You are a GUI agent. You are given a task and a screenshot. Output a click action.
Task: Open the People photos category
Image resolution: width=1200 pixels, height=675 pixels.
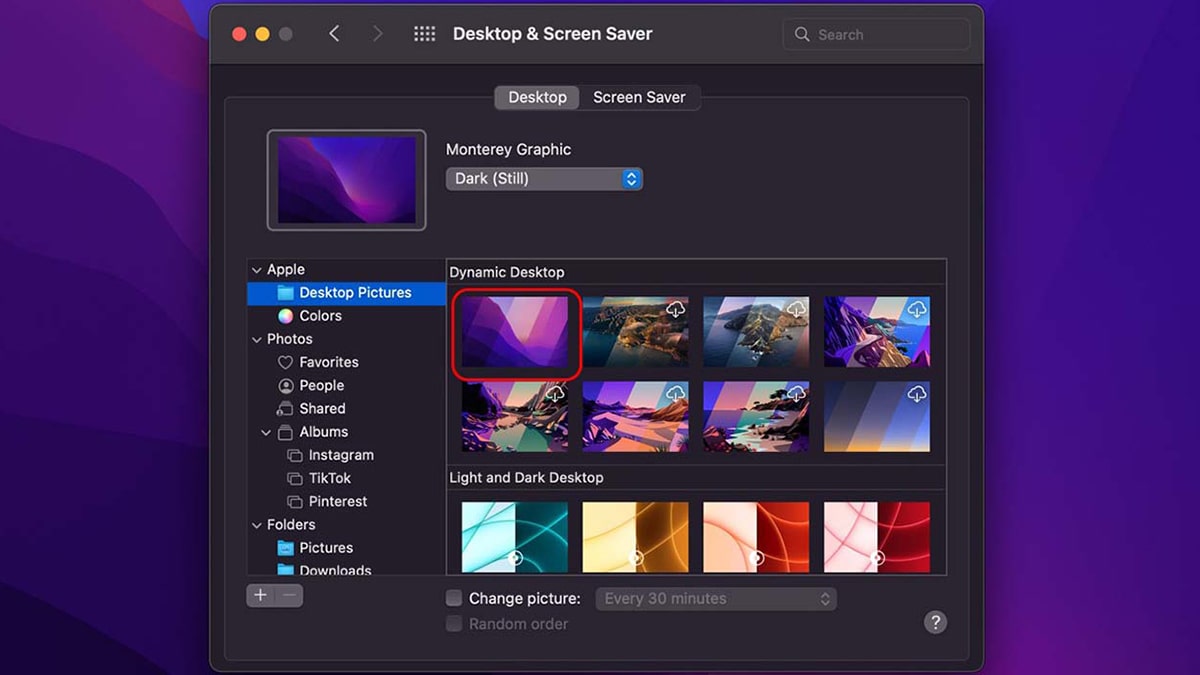tap(321, 385)
